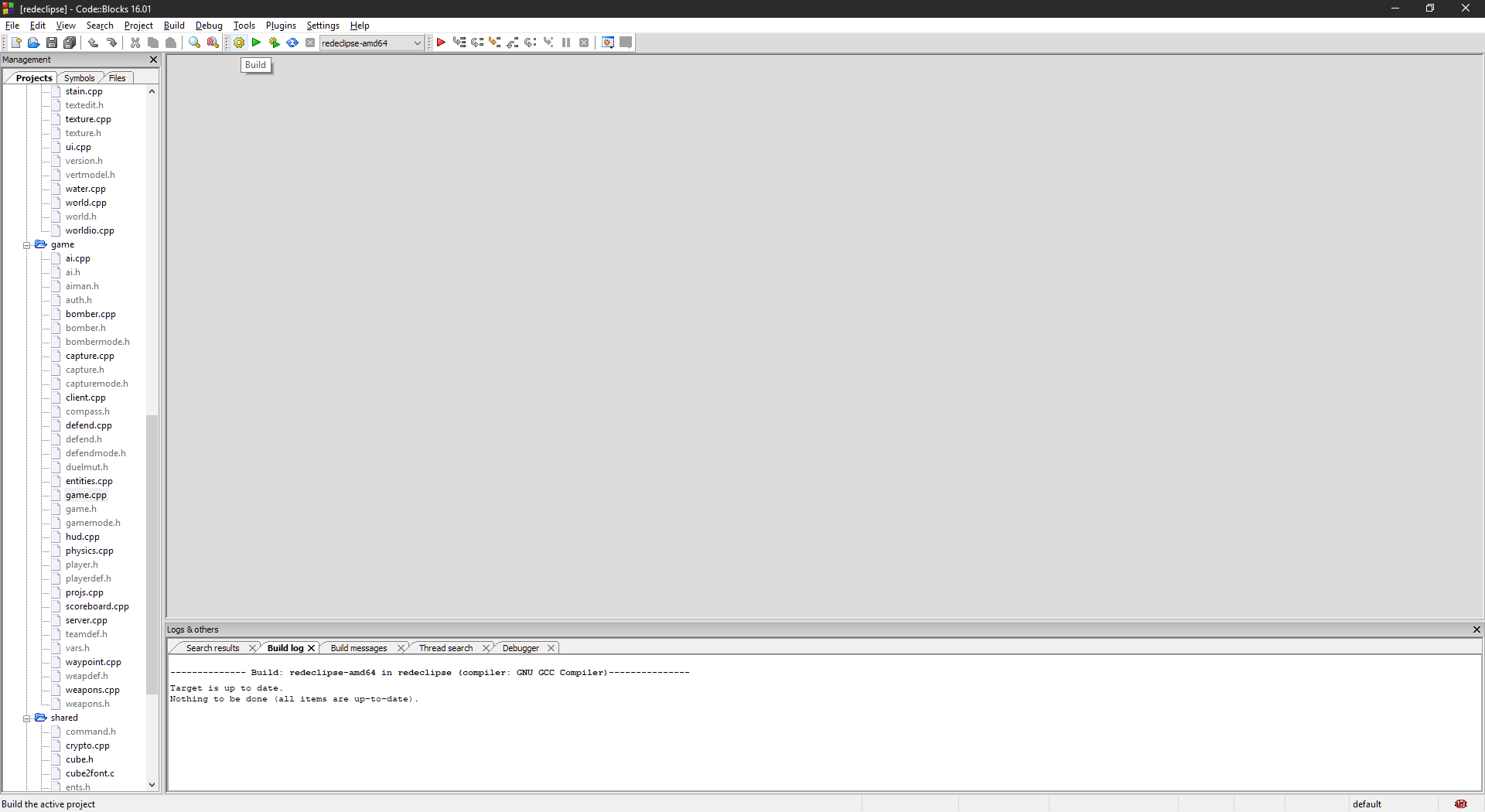
Task: Collapse the game project folder
Action: 26,244
